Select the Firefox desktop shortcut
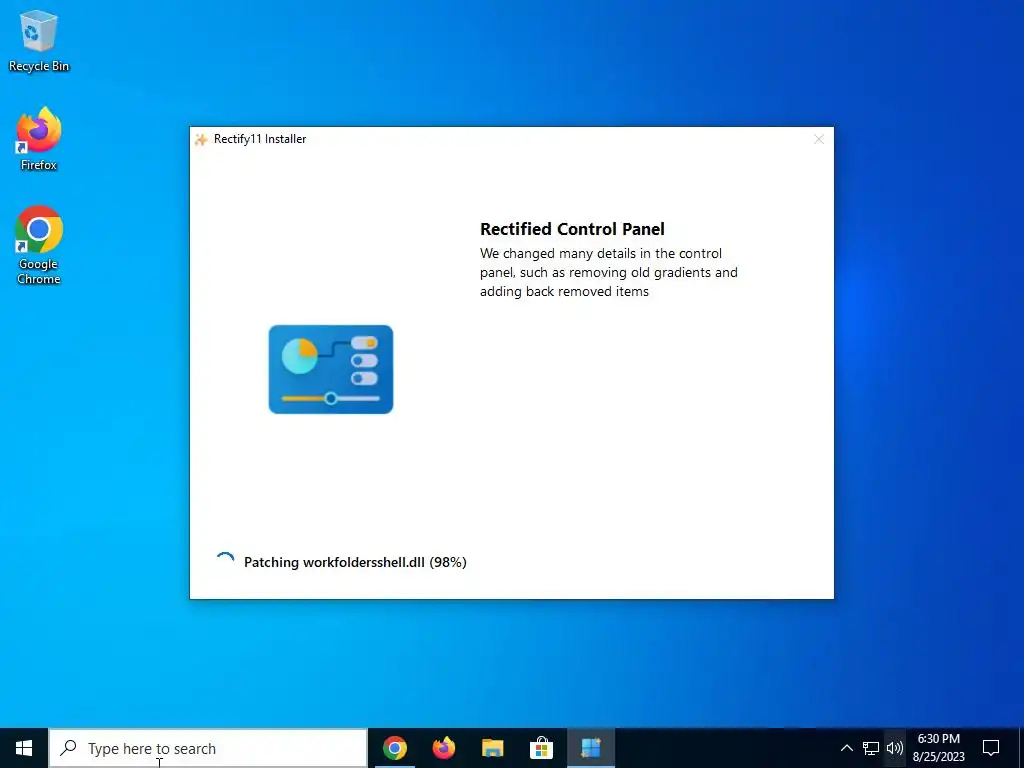This screenshot has width=1024, height=768. [39, 139]
